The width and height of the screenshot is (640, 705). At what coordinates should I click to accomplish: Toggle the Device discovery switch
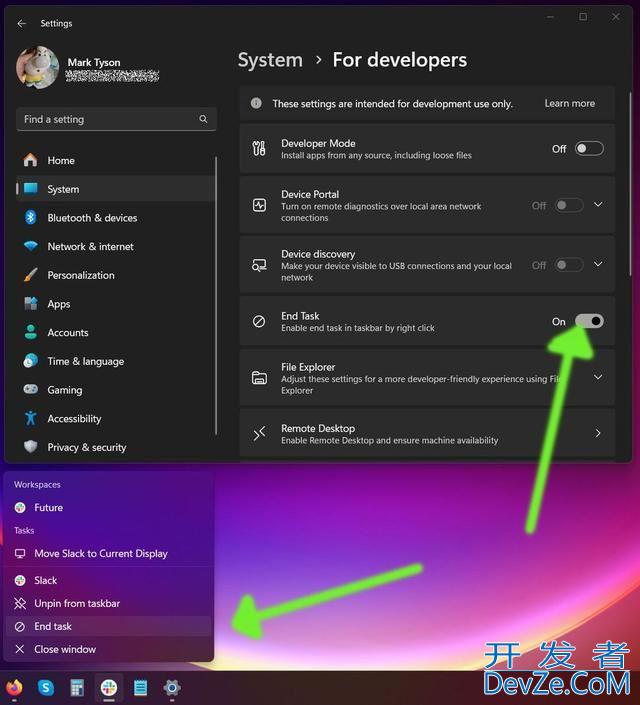coord(568,265)
